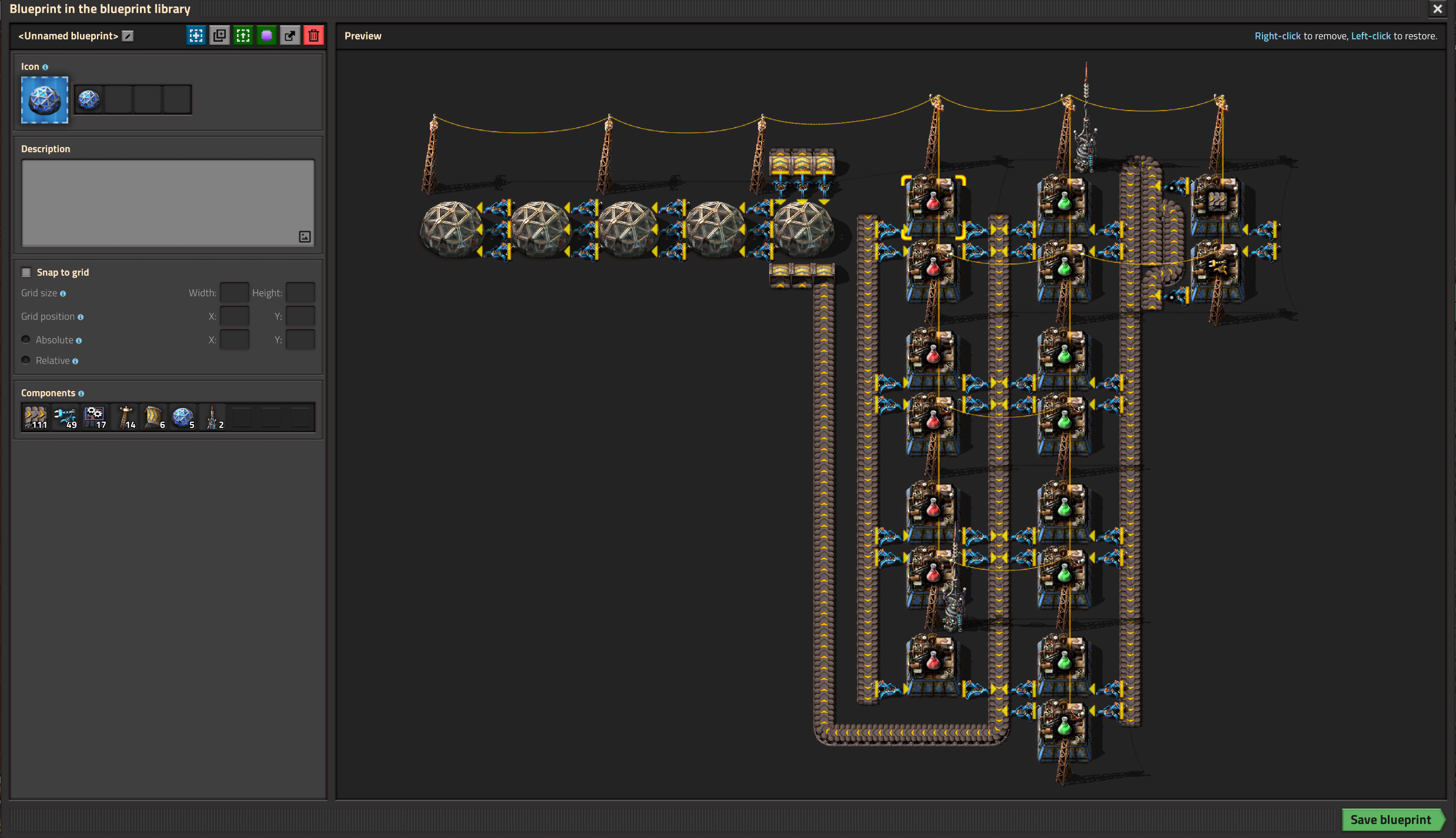The image size is (1456, 838).
Task: Click the rename blueprint pencil icon
Action: click(x=128, y=36)
